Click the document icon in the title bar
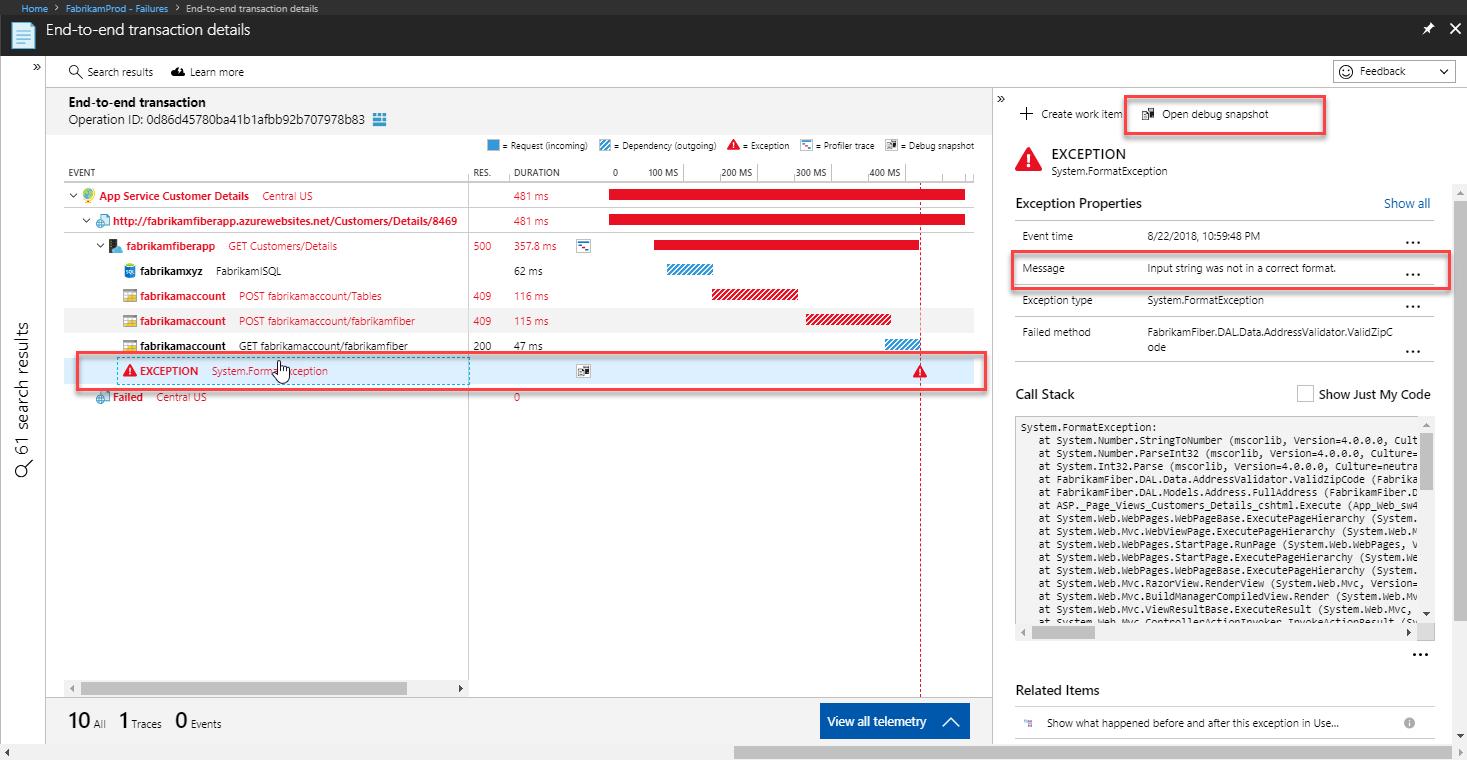This screenshot has height=760, width=1467. pos(22,33)
